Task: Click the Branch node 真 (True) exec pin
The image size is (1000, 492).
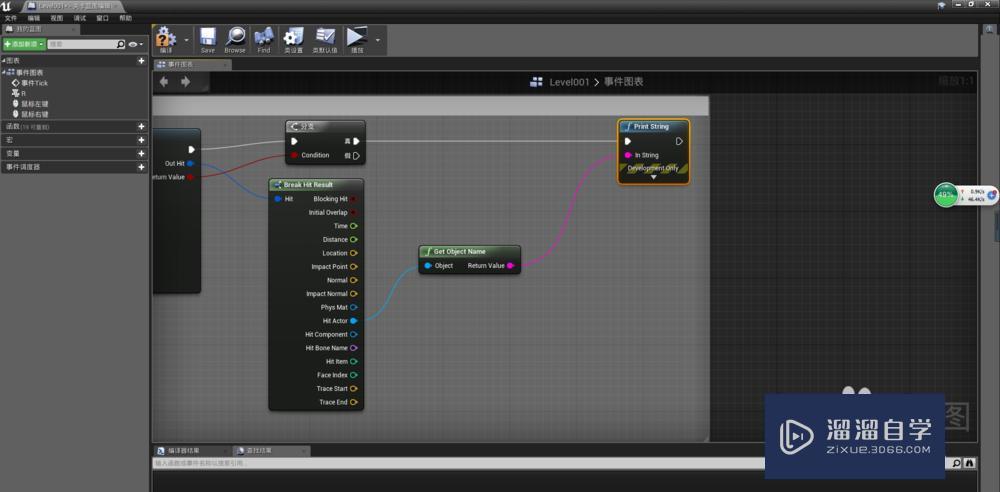Action: coord(356,141)
